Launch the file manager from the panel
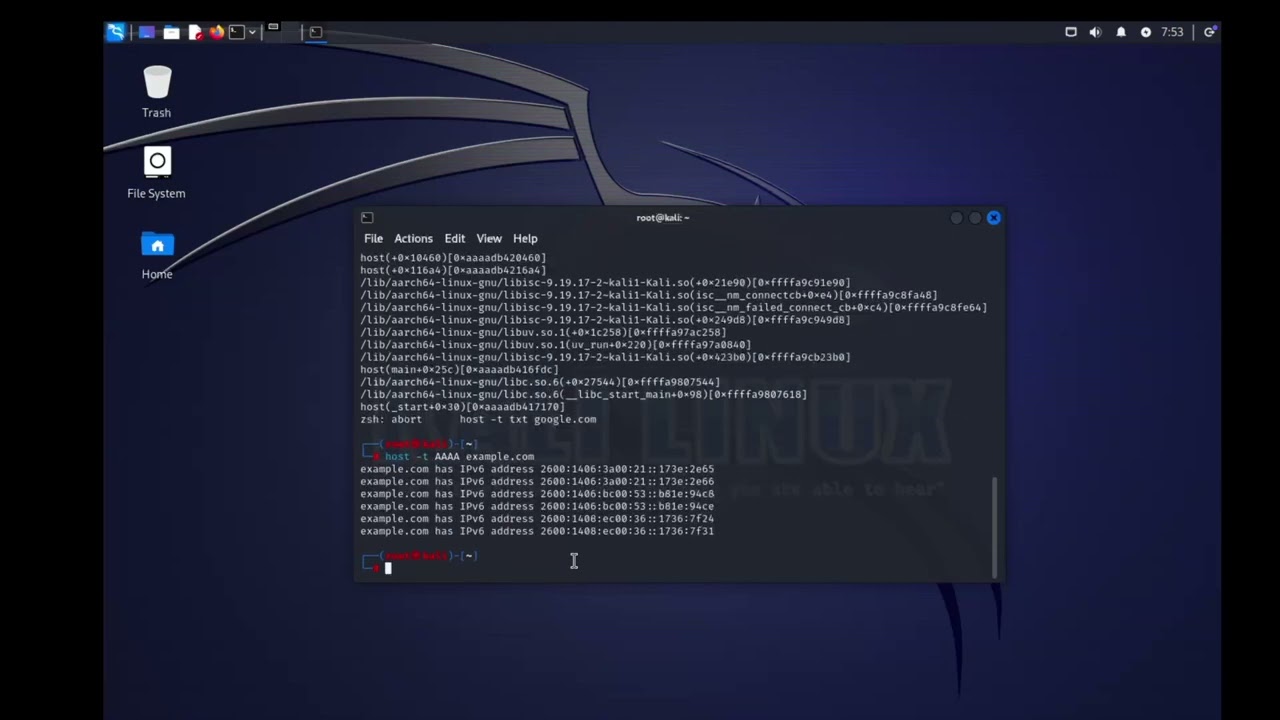The image size is (1280, 720). click(171, 32)
